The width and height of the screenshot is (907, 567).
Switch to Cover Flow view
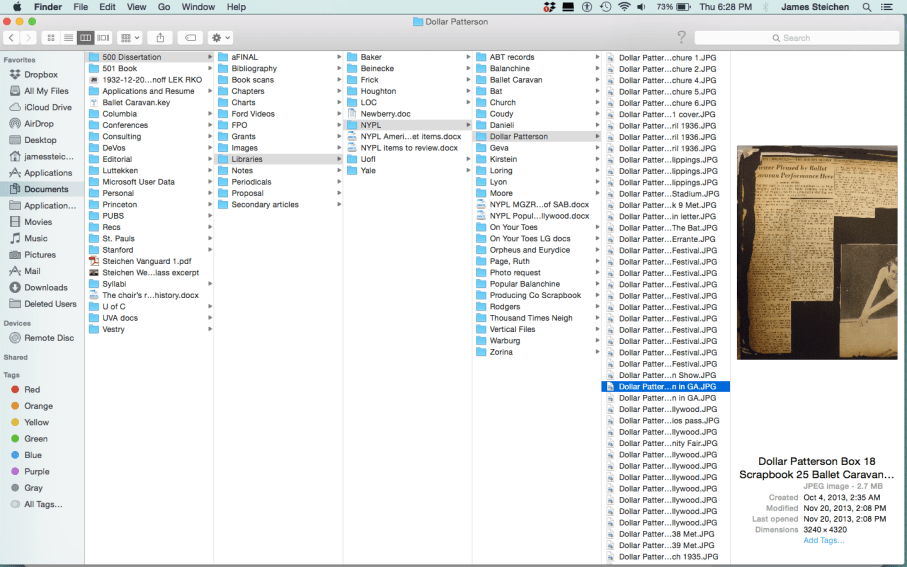(103, 38)
